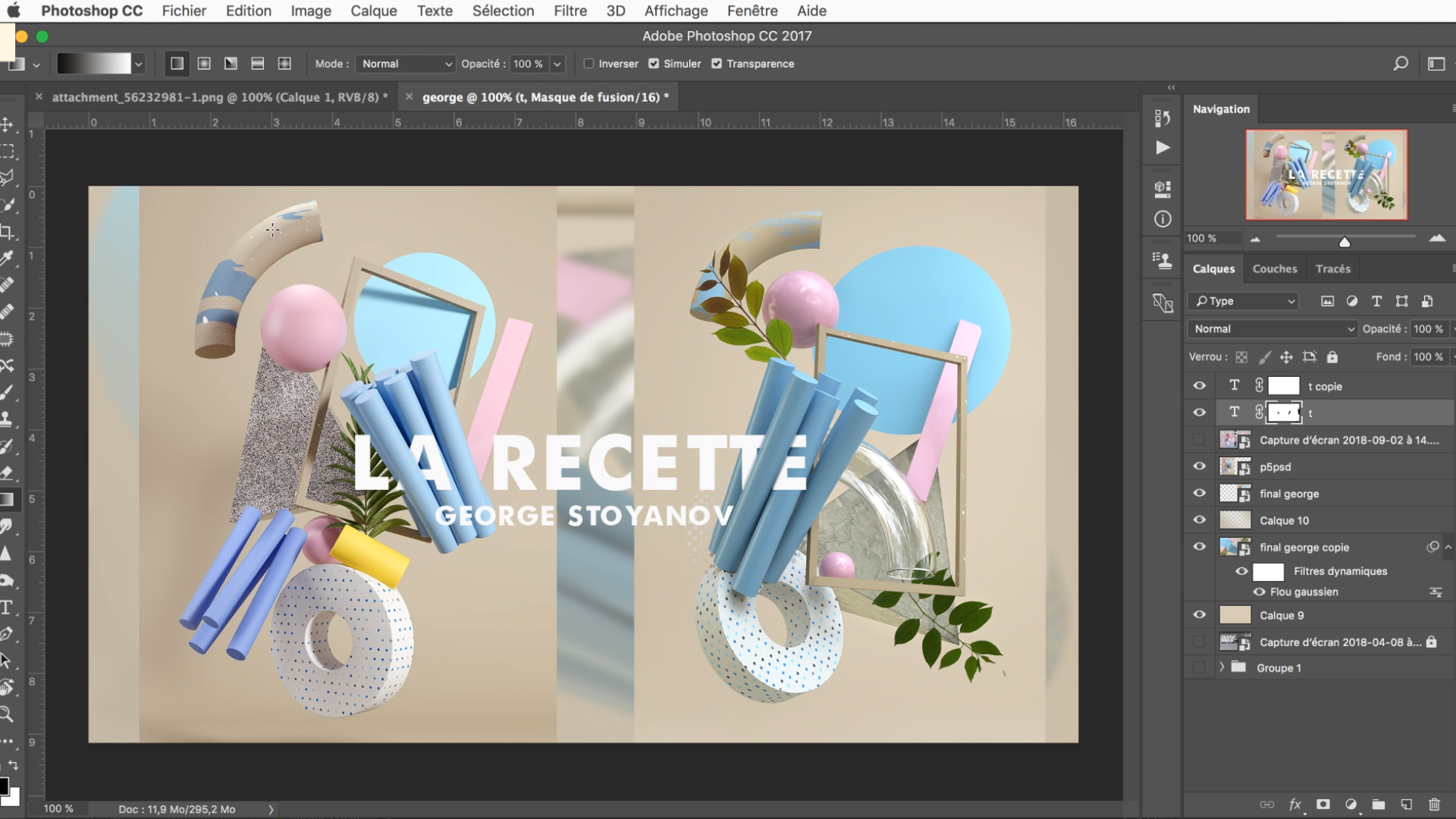Image resolution: width=1456 pixels, height=819 pixels.
Task: Show the Groupe 1 layer group
Action: point(1199,667)
